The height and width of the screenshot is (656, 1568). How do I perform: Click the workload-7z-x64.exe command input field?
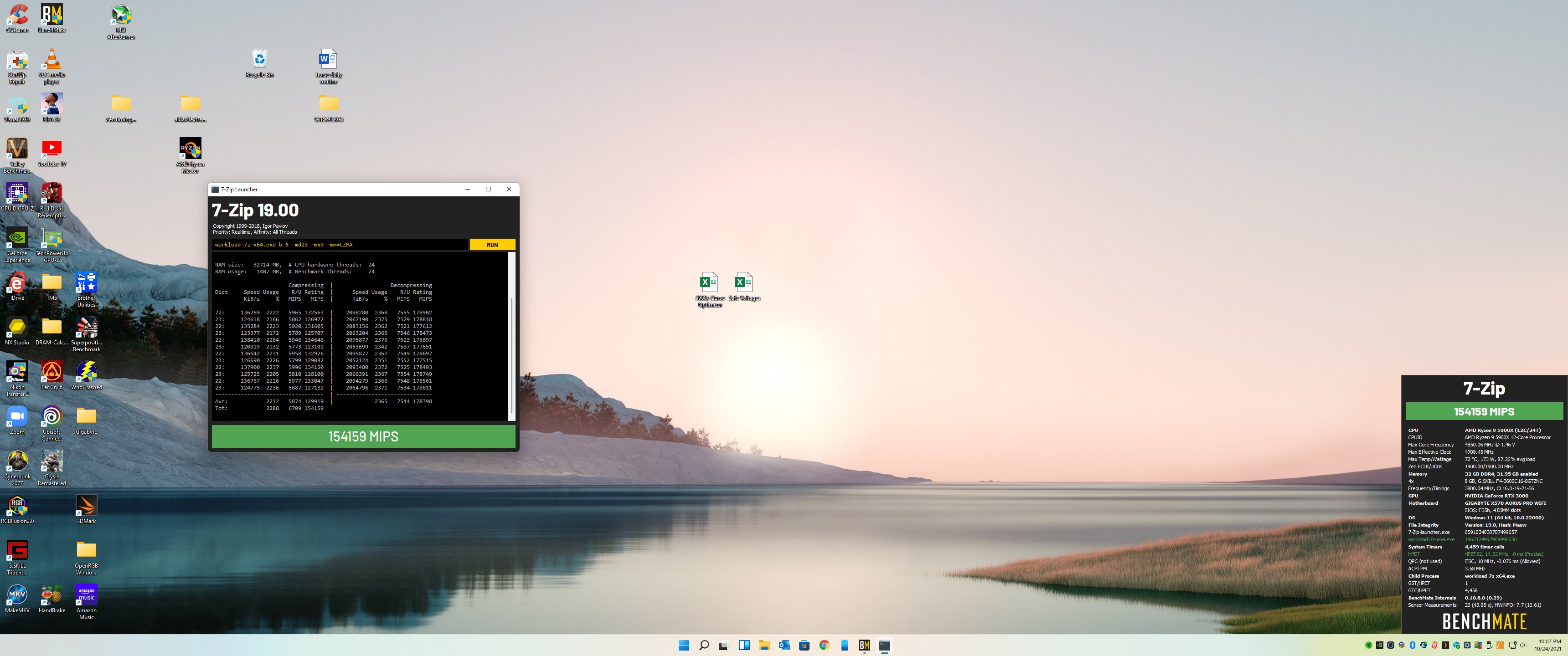tap(340, 245)
